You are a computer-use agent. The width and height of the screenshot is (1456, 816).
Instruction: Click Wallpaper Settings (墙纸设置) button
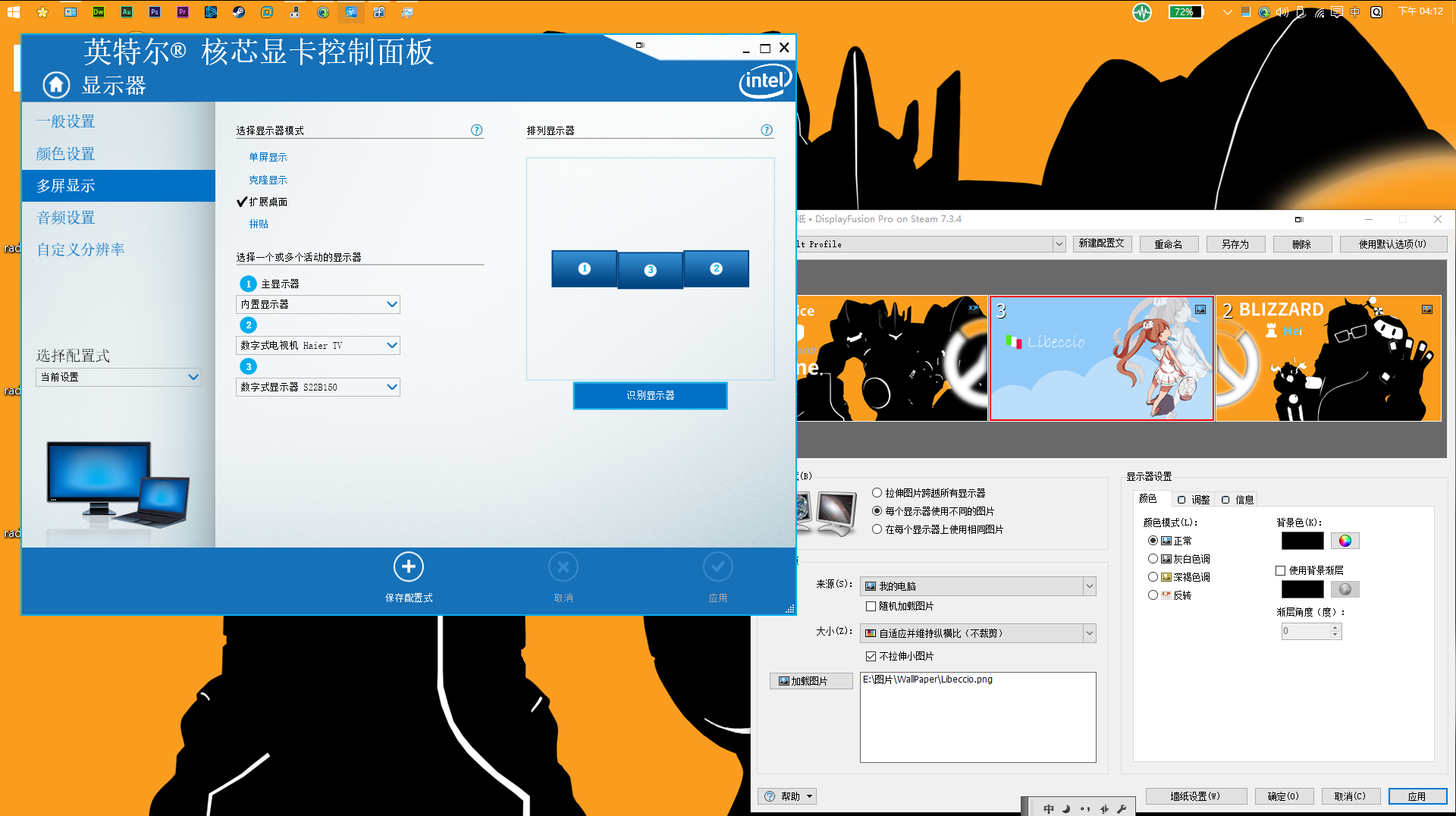1196,796
